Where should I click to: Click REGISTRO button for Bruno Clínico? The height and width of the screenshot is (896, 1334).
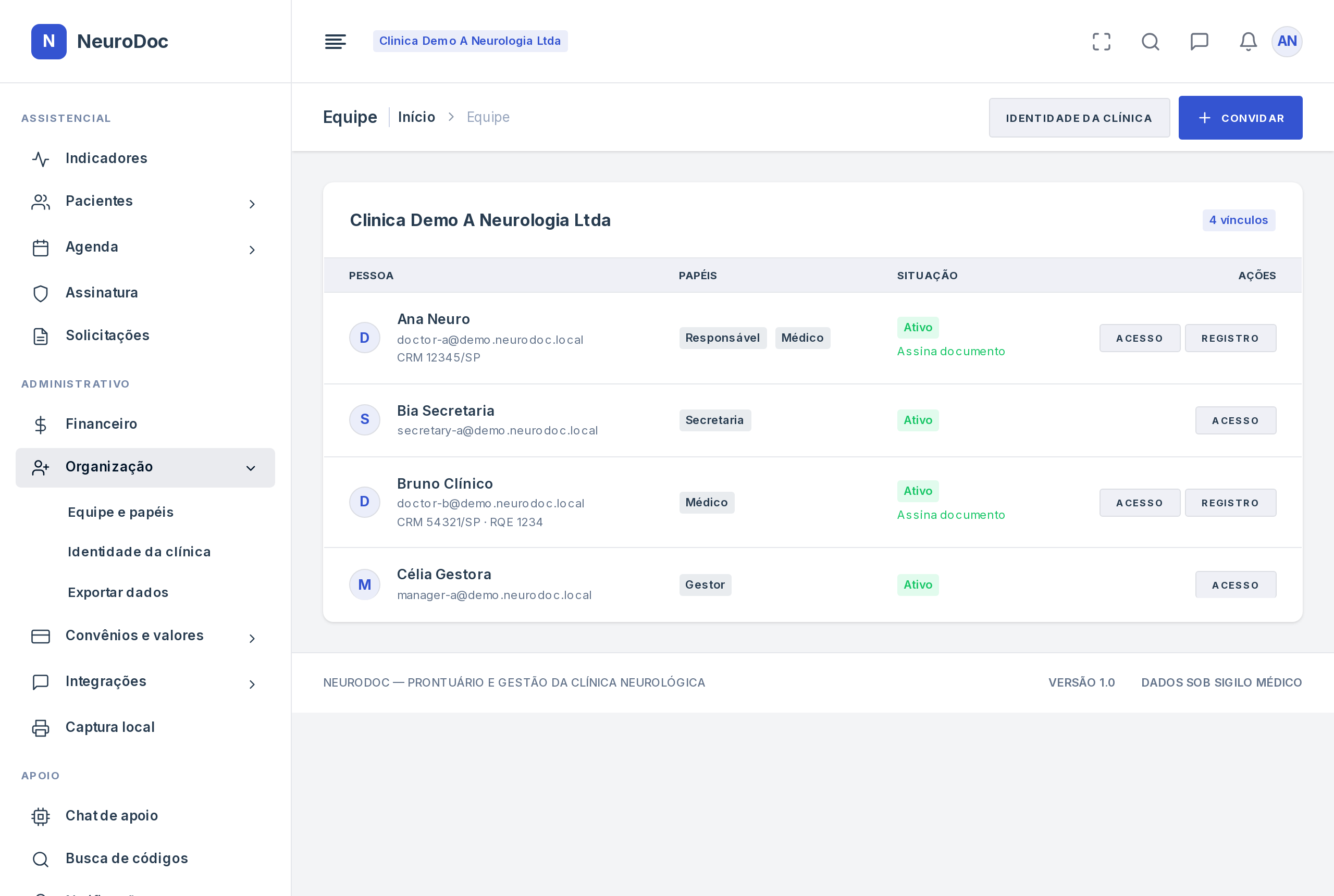1230,503
